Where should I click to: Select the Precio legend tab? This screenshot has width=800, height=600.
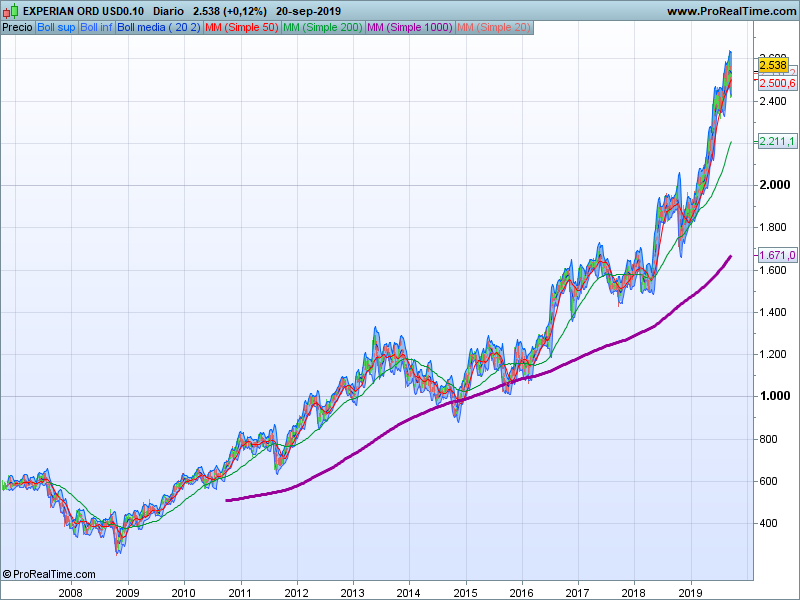point(18,28)
